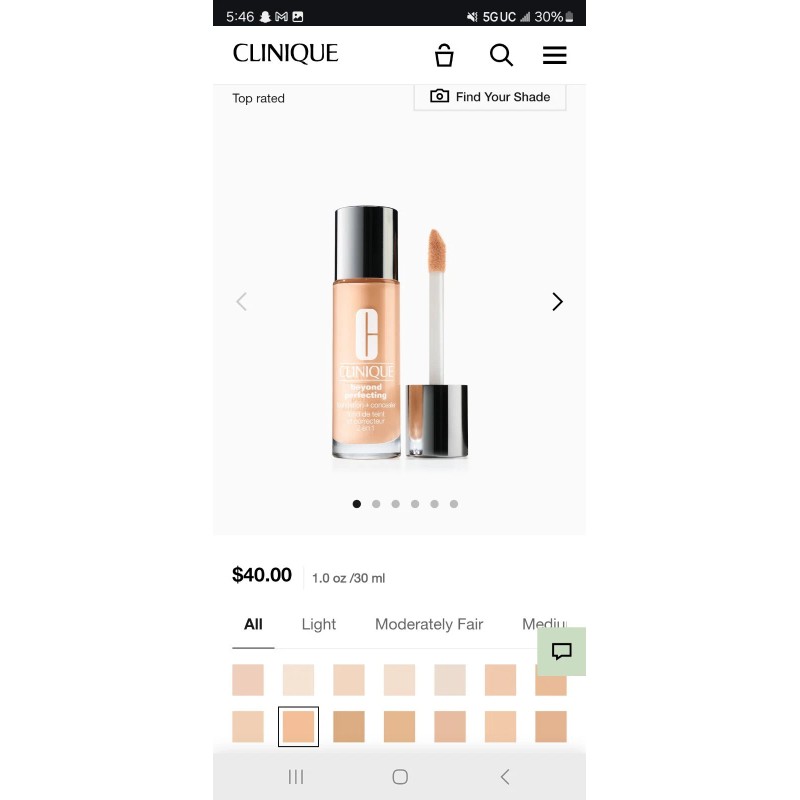This screenshot has height=800, width=800.
Task: Go to the Clinique logo homepage
Action: [285, 54]
